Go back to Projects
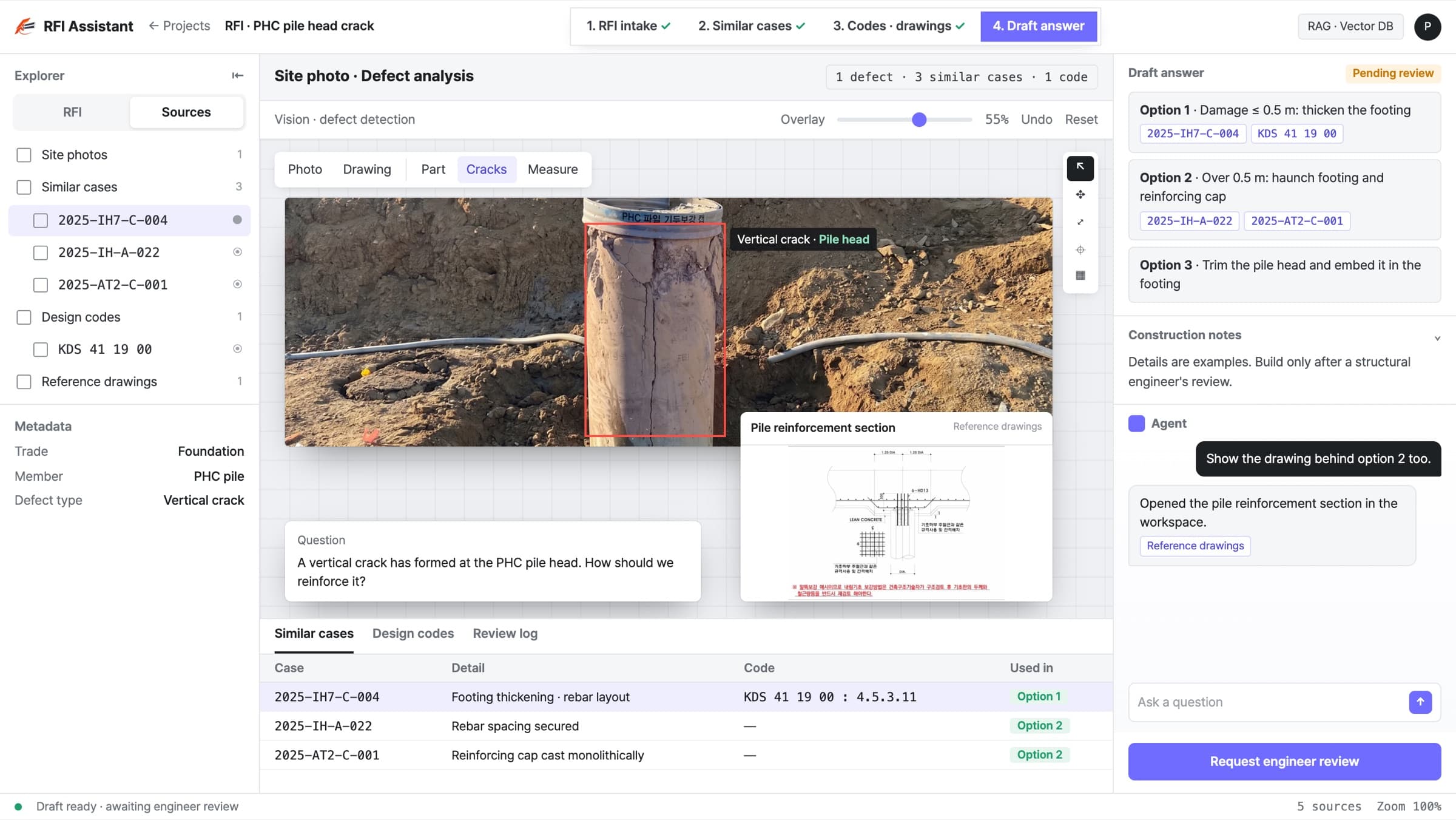The height and width of the screenshot is (820, 1456). (x=179, y=26)
